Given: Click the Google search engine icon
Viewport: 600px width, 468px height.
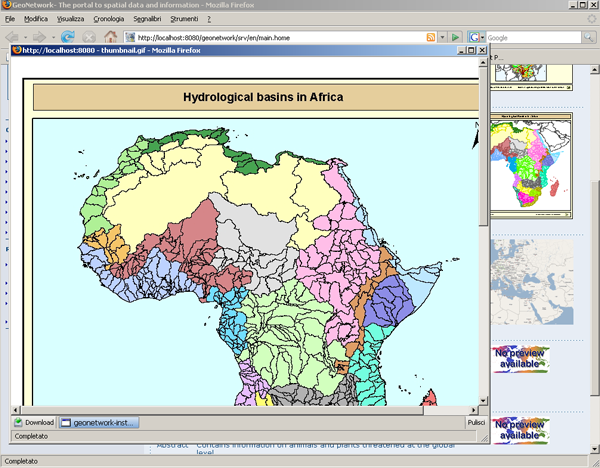Looking at the screenshot, I should [475, 37].
